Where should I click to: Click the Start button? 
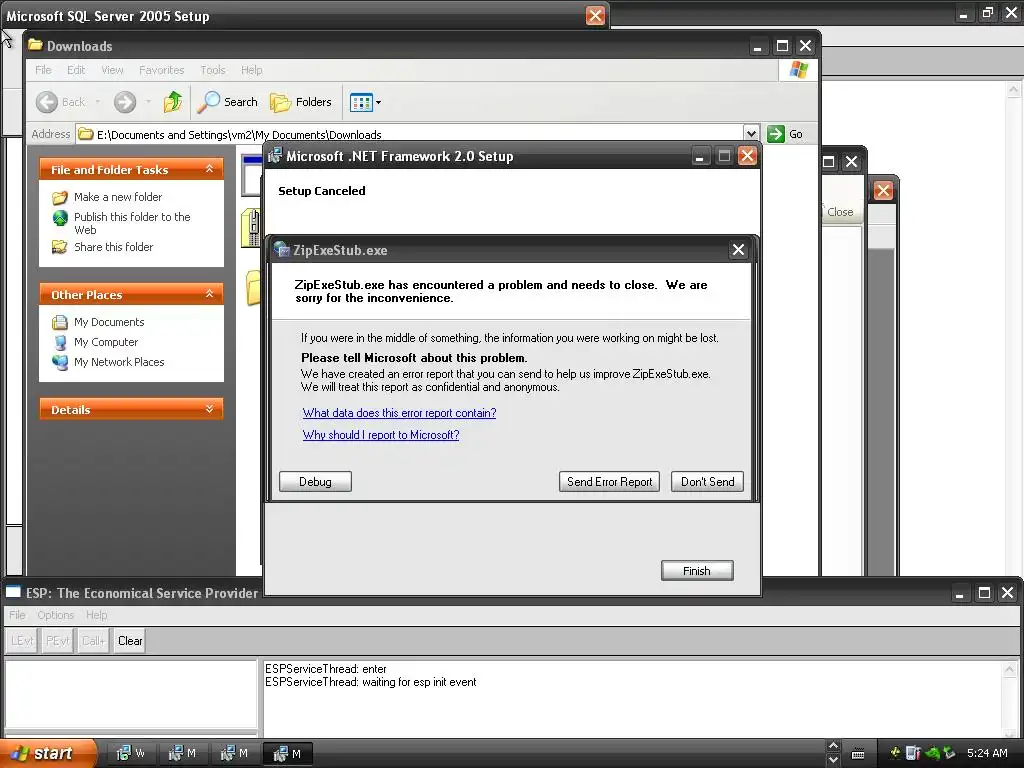tap(49, 754)
